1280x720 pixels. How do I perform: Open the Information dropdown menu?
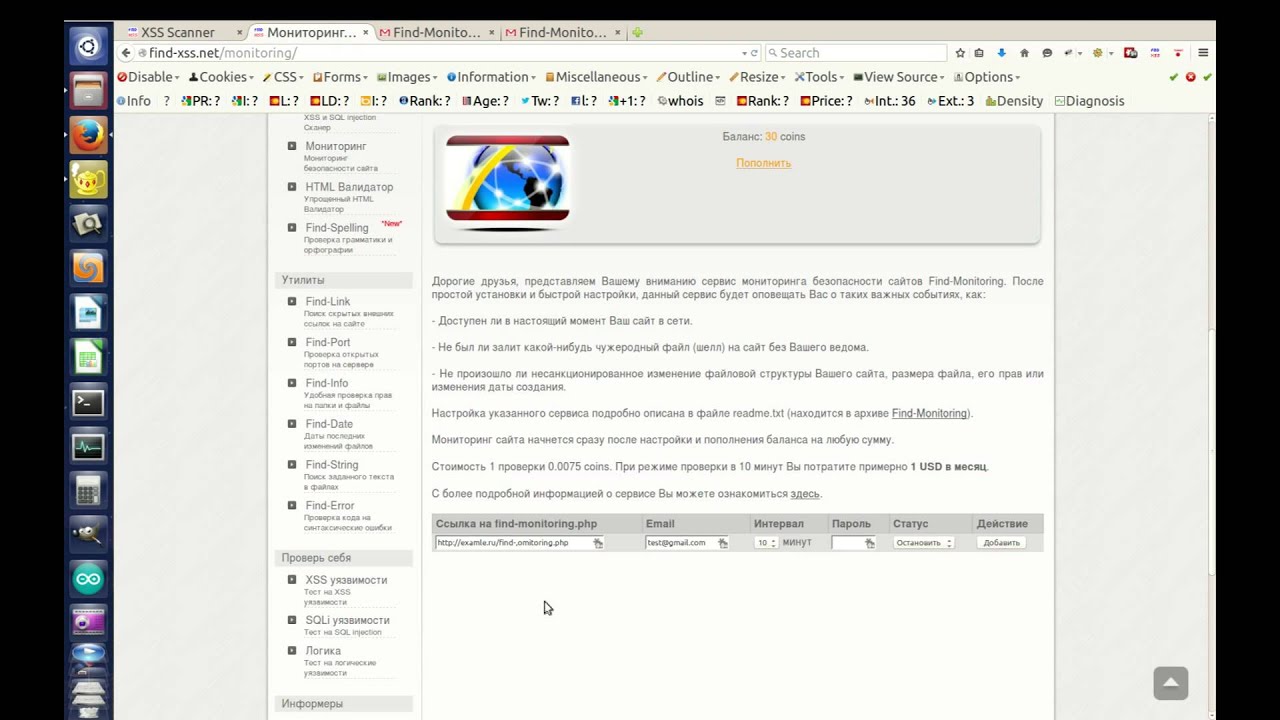tap(492, 77)
